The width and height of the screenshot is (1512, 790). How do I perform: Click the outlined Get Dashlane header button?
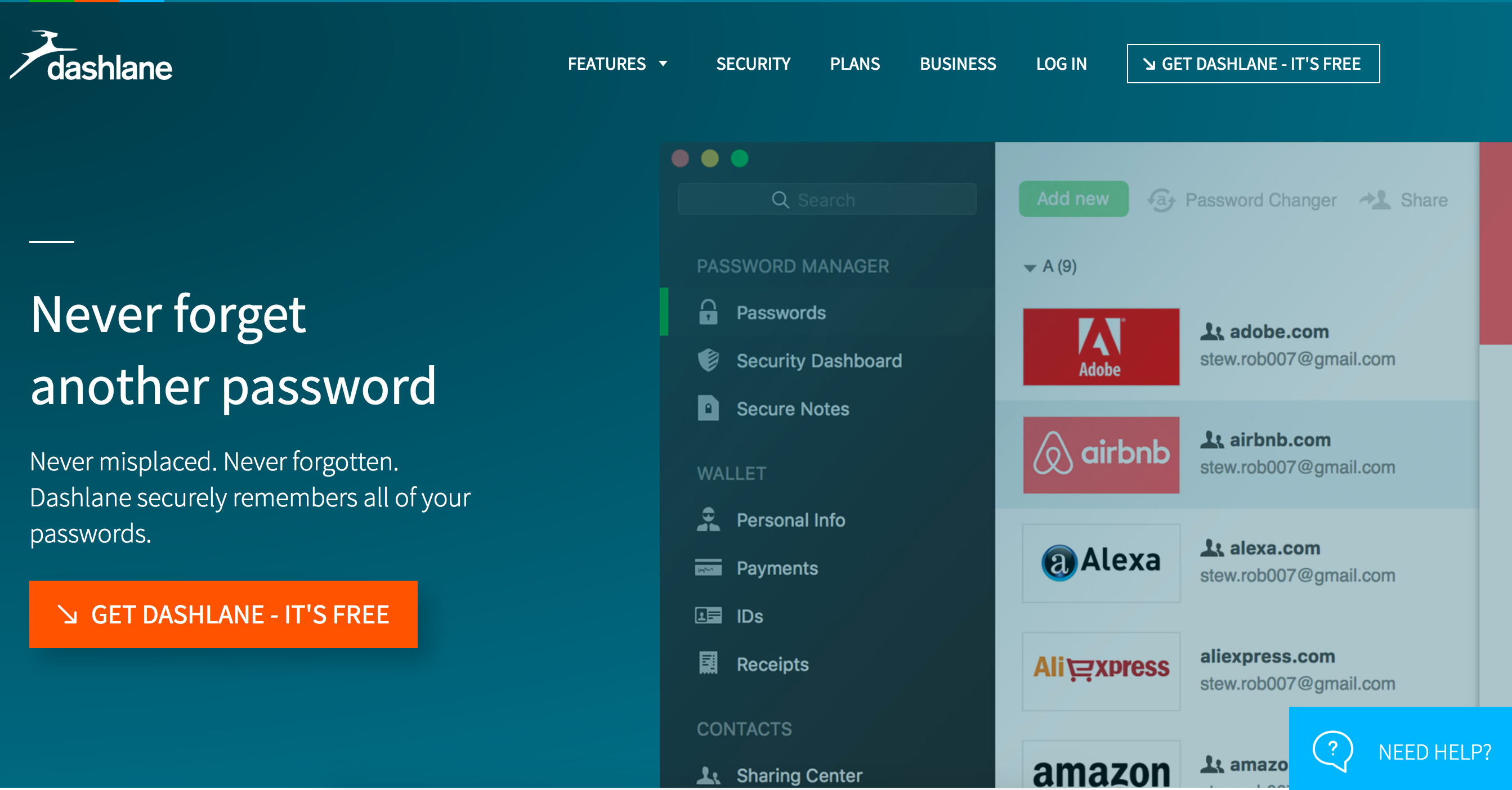click(x=1252, y=64)
